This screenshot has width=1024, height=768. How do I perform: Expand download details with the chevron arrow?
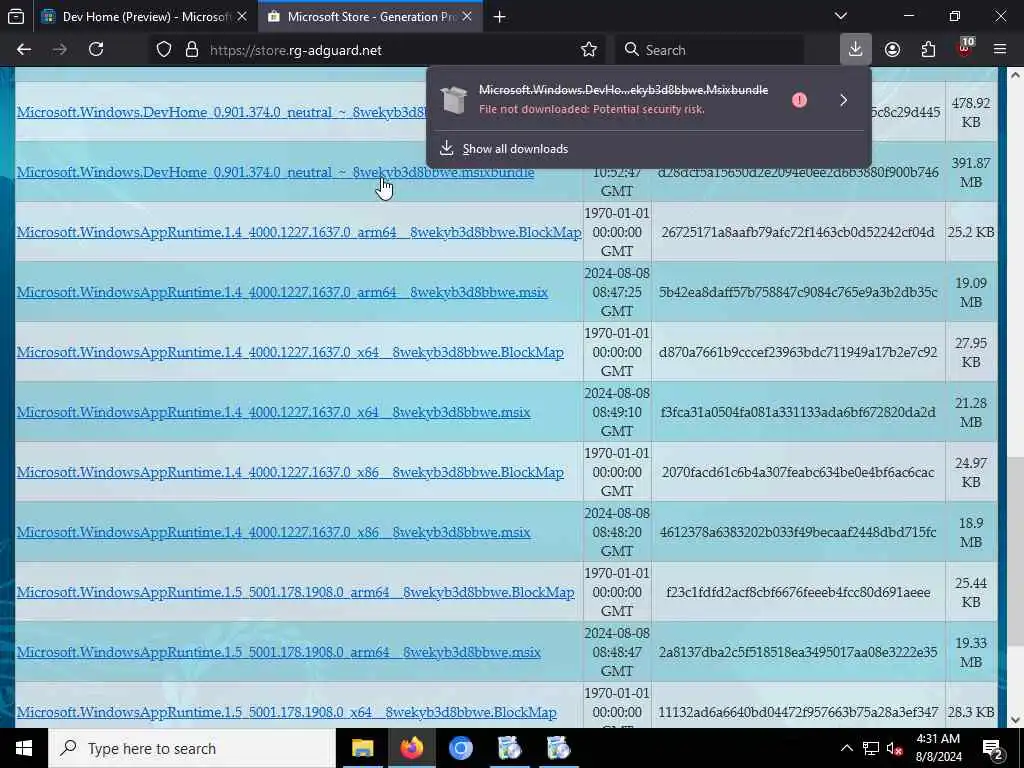click(843, 100)
